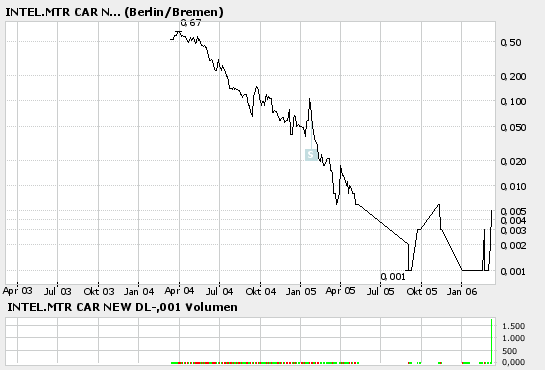
Task: Click the 'Jul 05' date axis label
Action: 381,291
